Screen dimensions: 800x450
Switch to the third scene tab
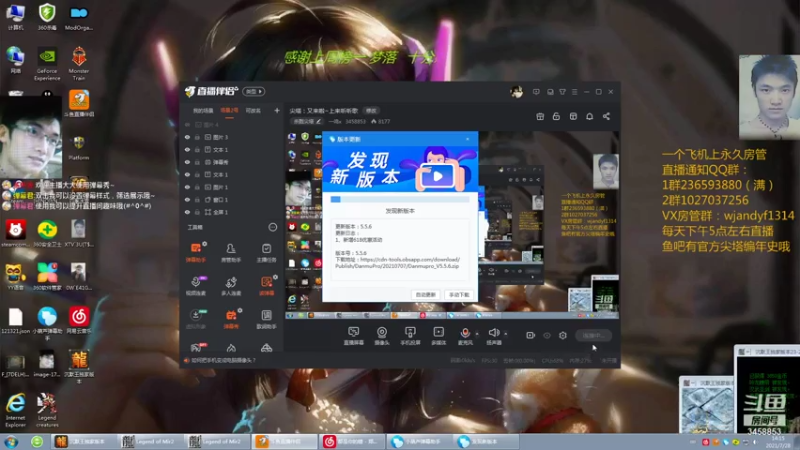[x=253, y=111]
